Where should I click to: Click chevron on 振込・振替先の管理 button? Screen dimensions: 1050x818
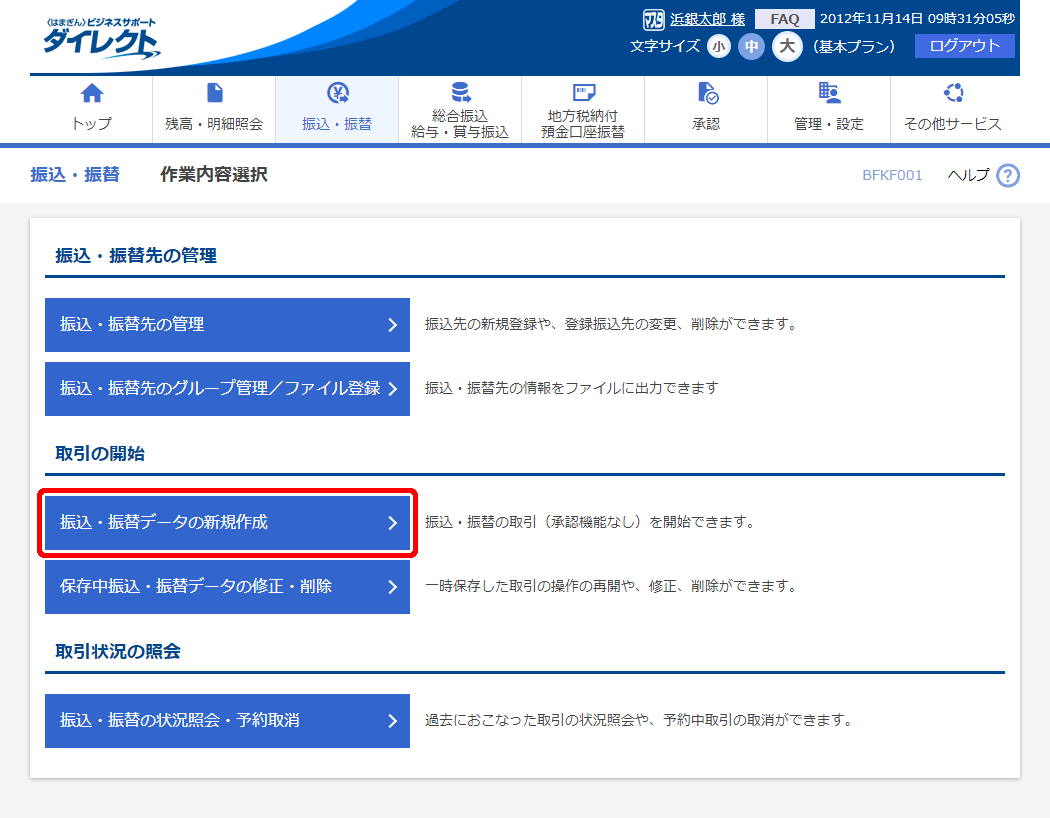(x=393, y=325)
